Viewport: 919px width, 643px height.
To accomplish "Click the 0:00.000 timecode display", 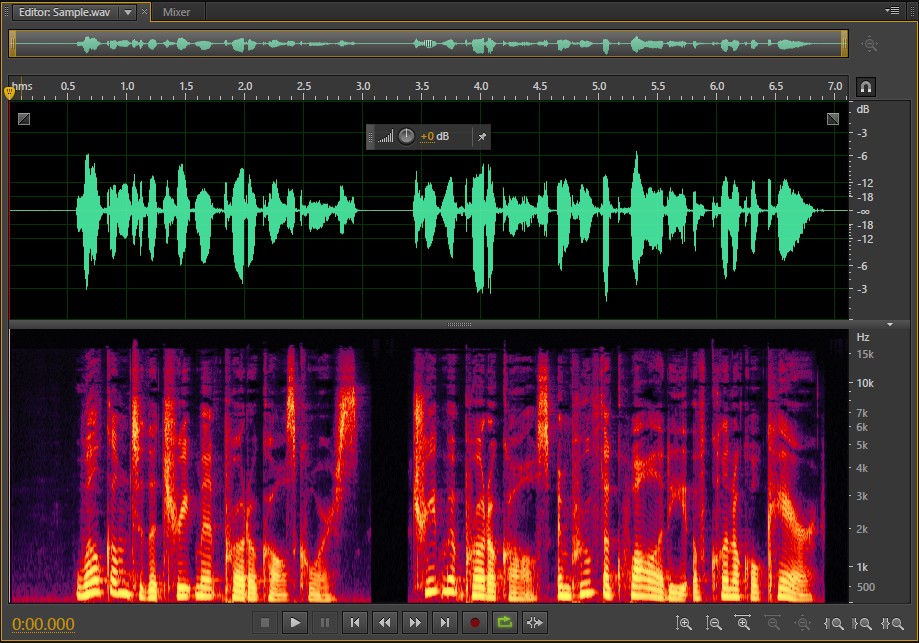I will [43, 624].
